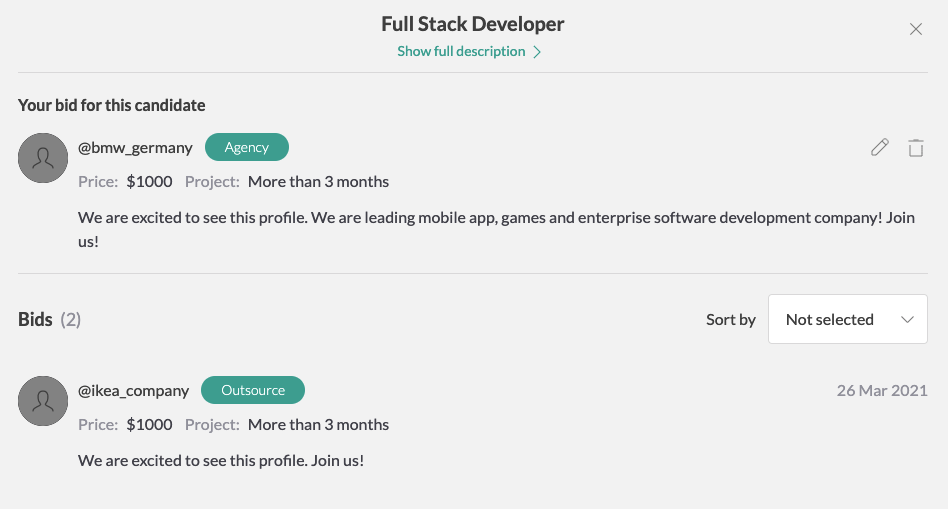
Task: Click the 26 Mar 2021 bid date
Action: [882, 390]
